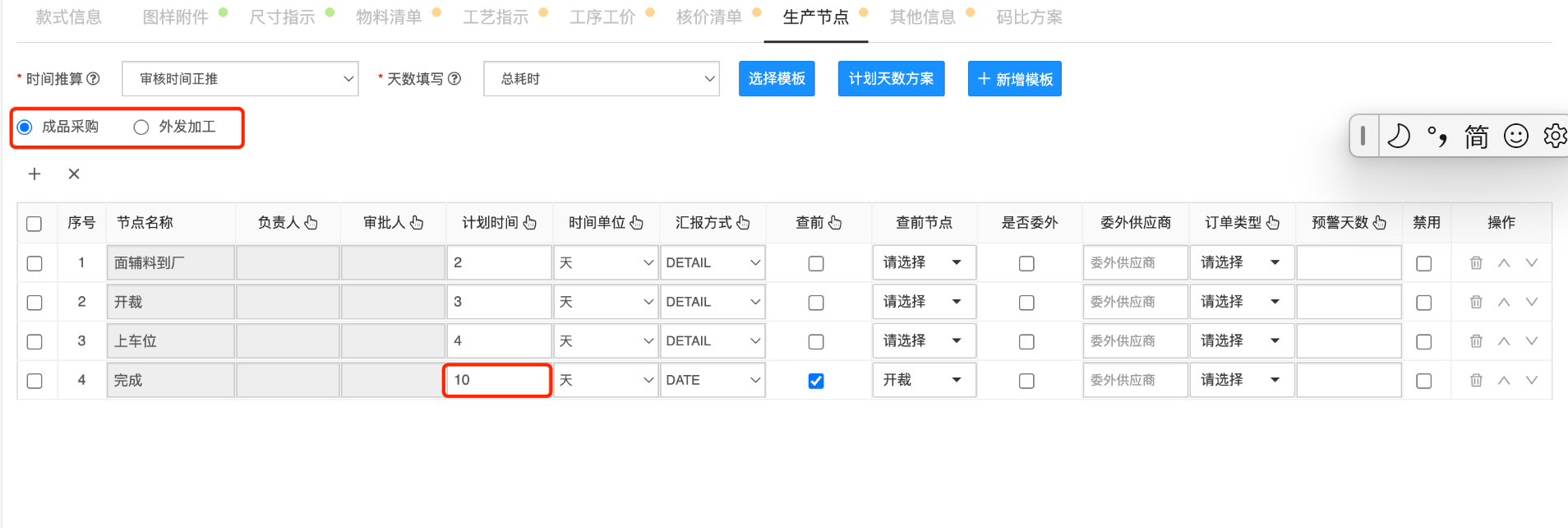Move row 2 up with arrow icon

pyautogui.click(x=1504, y=302)
